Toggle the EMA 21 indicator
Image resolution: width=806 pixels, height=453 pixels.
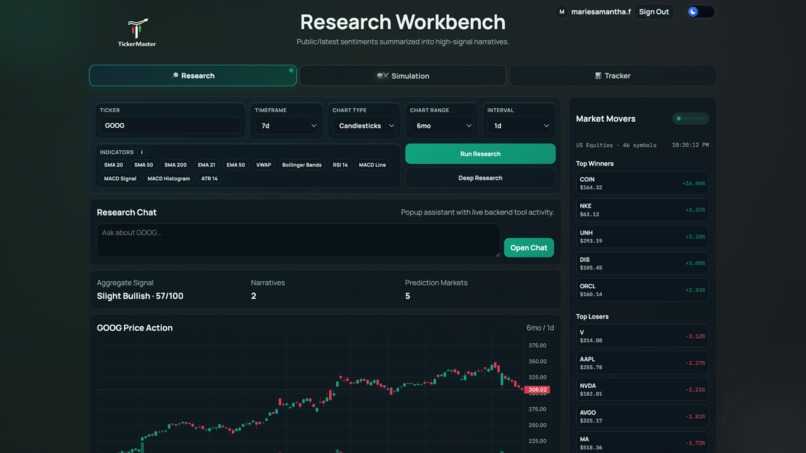206,165
